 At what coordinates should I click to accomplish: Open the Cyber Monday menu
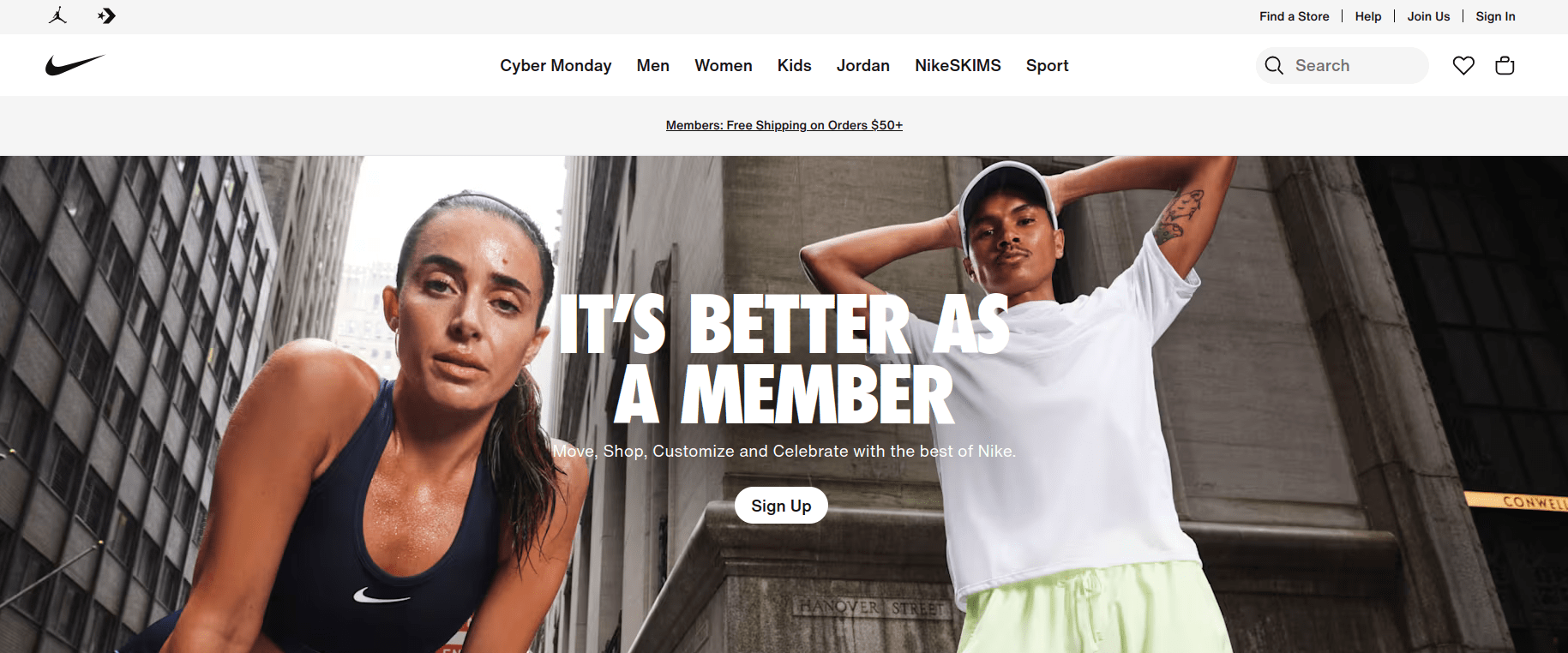pyautogui.click(x=556, y=65)
